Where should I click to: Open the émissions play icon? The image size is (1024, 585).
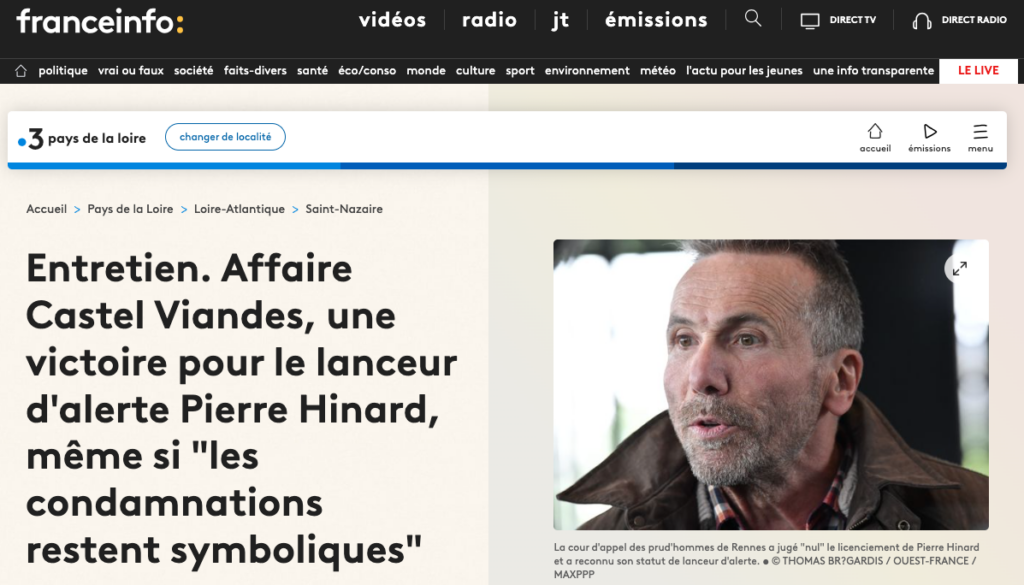[x=930, y=131]
